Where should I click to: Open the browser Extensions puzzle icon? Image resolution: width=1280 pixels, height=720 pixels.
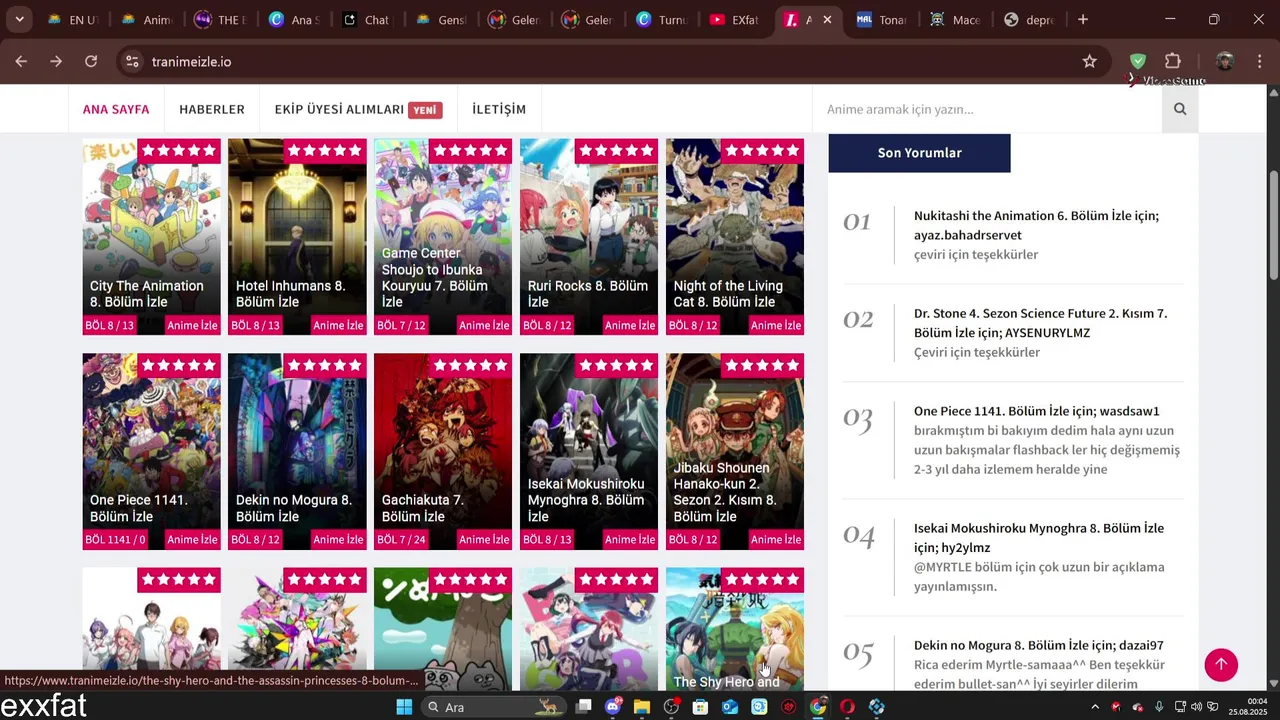click(1173, 61)
